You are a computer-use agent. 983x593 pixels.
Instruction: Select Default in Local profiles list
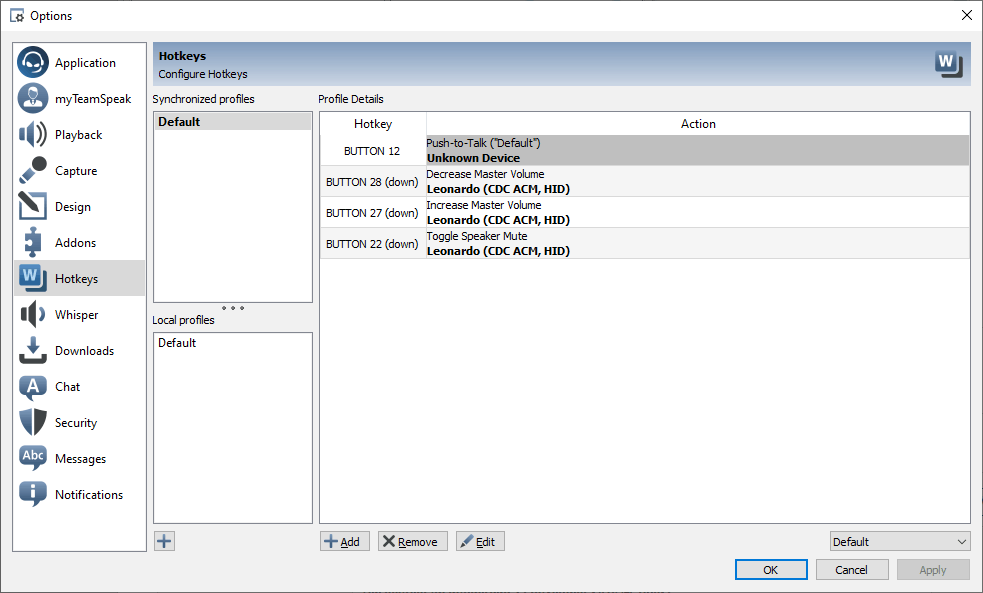pos(233,343)
